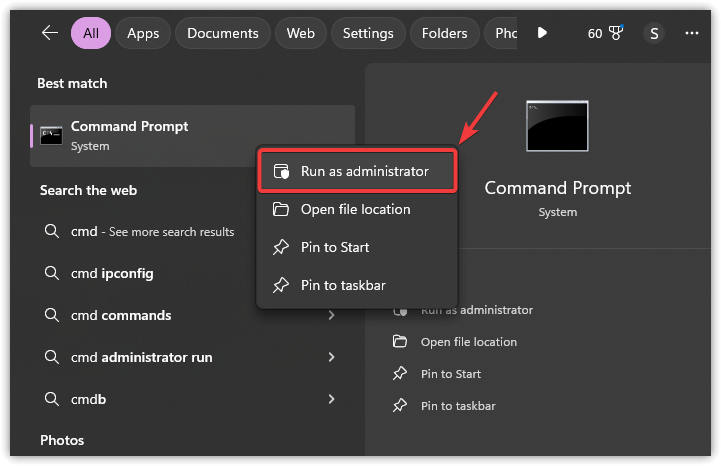Open the three-dot more options menu
The height and width of the screenshot is (466, 721).
coord(692,33)
